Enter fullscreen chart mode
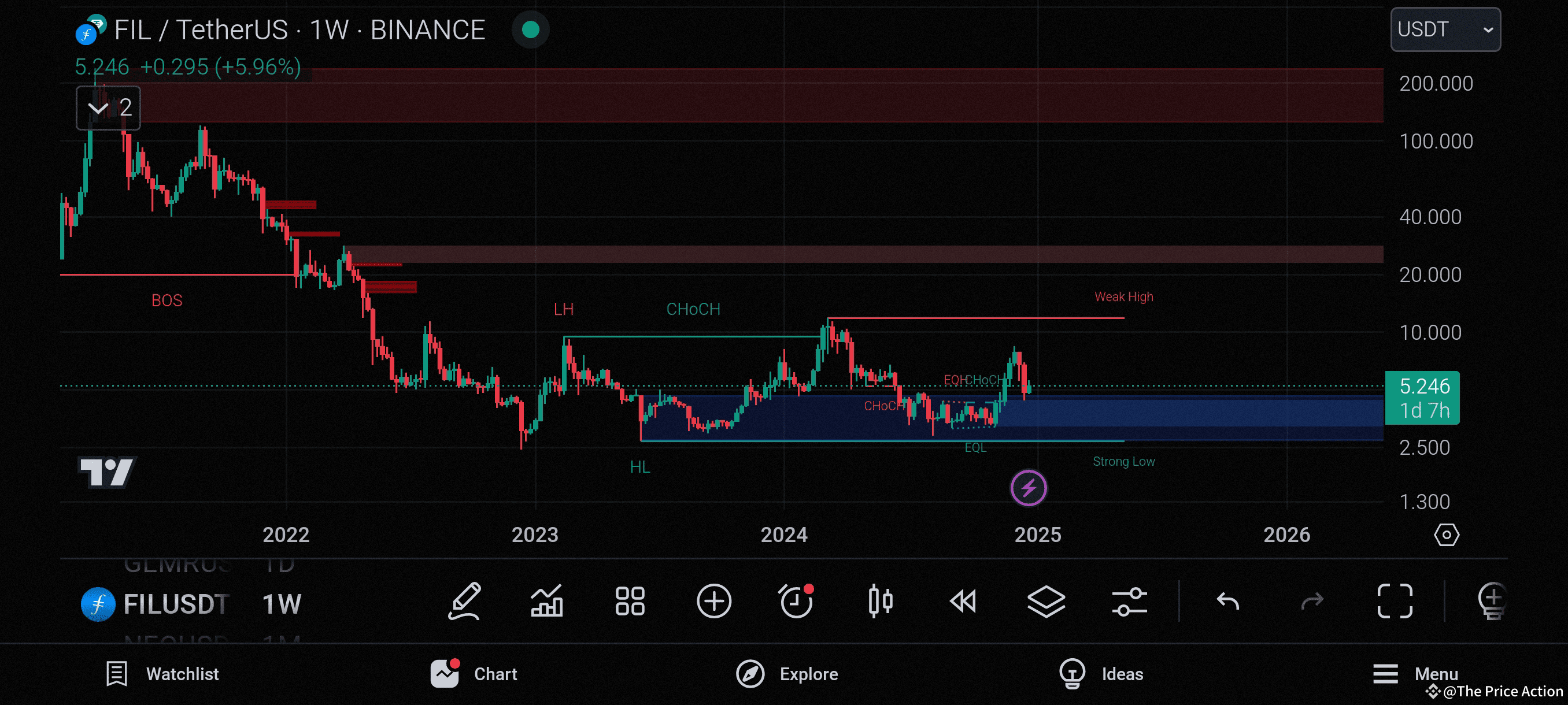Image resolution: width=1568 pixels, height=705 pixels. (x=1395, y=602)
